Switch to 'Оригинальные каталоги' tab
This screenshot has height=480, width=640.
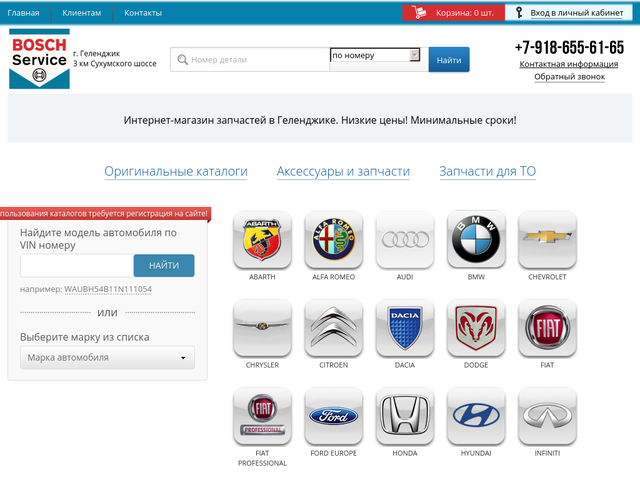point(176,171)
